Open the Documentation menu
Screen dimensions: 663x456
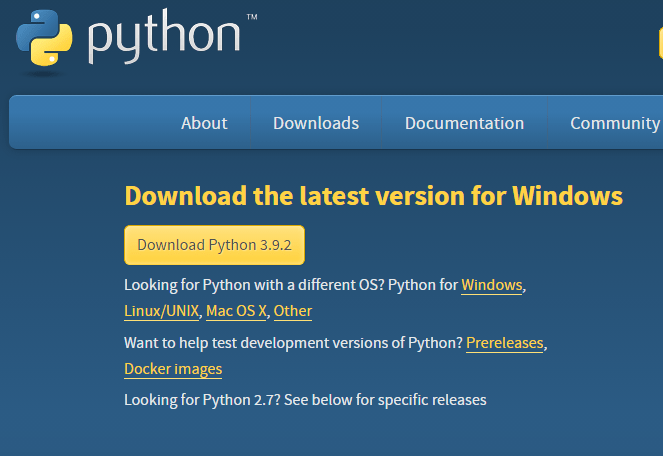point(464,123)
